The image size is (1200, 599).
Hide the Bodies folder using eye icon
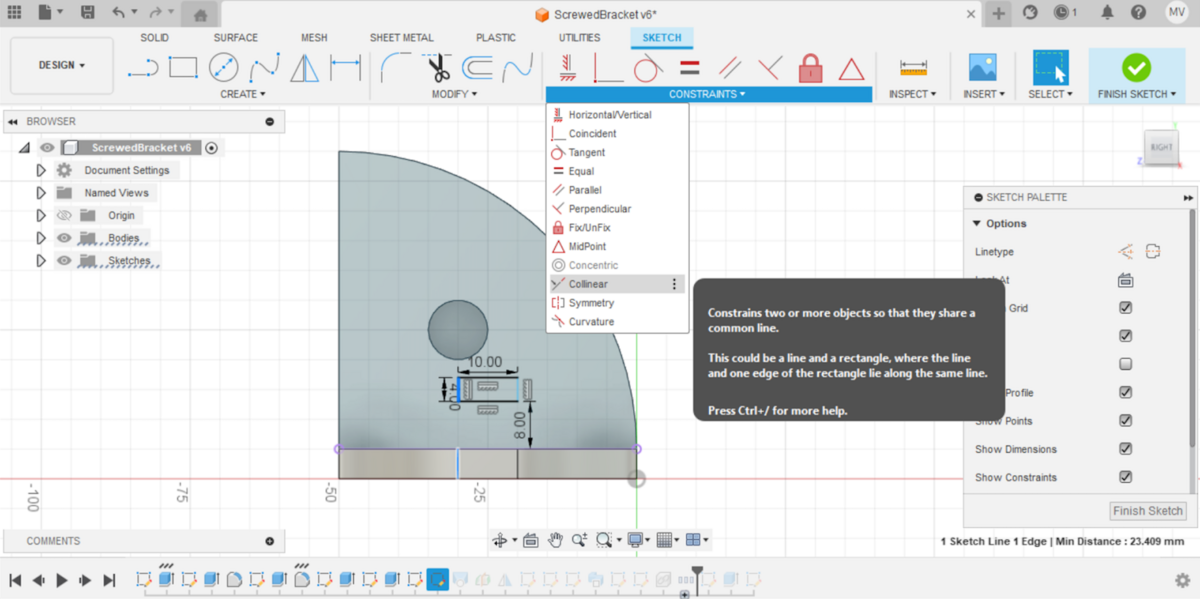pos(64,238)
